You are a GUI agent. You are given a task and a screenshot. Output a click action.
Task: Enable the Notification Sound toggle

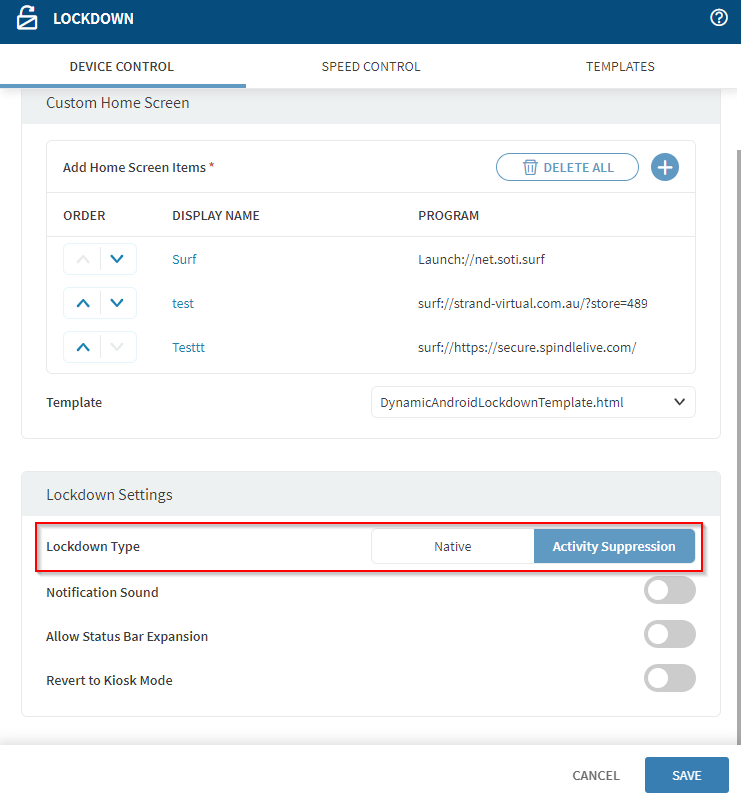(669, 591)
